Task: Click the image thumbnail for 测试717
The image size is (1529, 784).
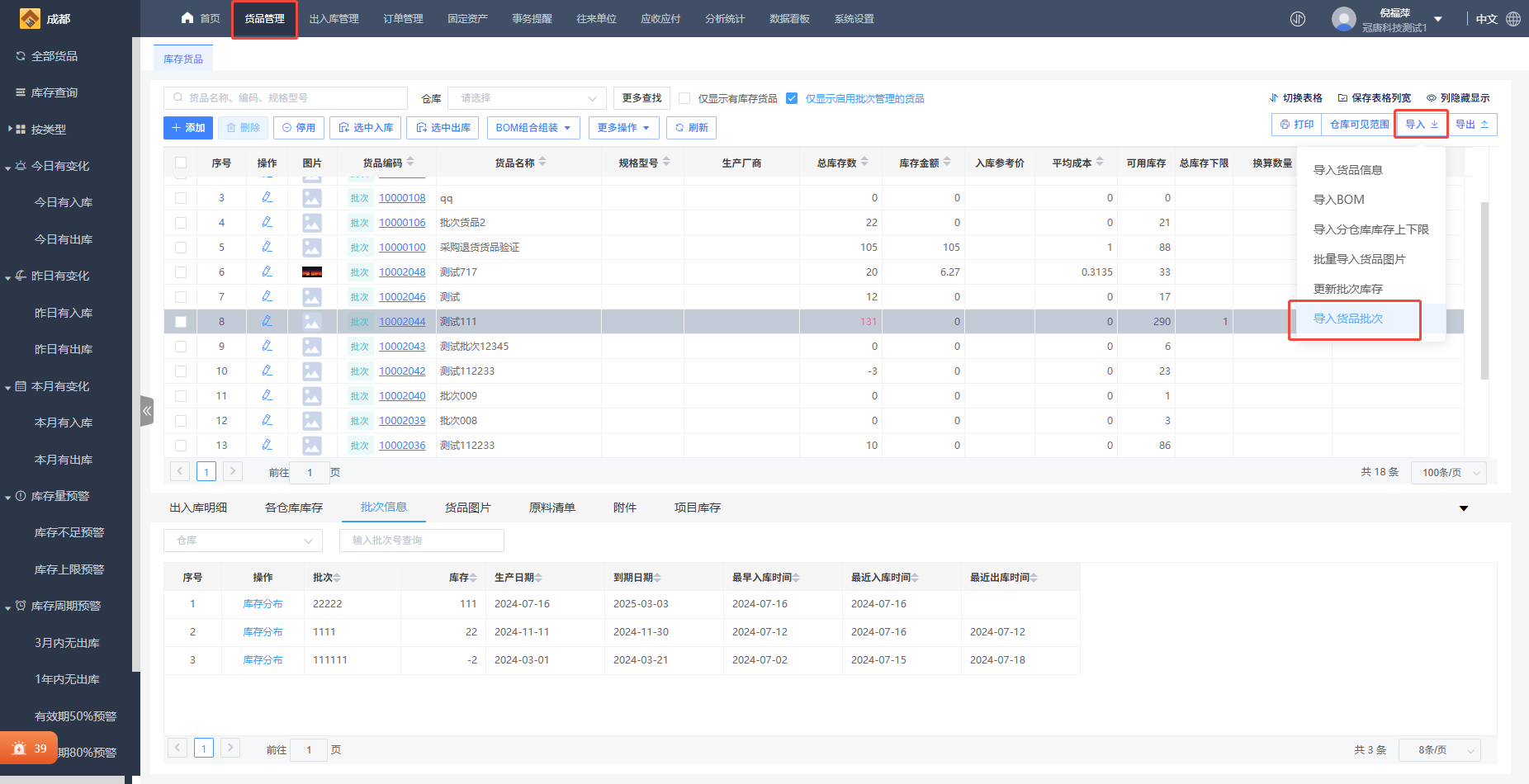Action: click(x=311, y=272)
